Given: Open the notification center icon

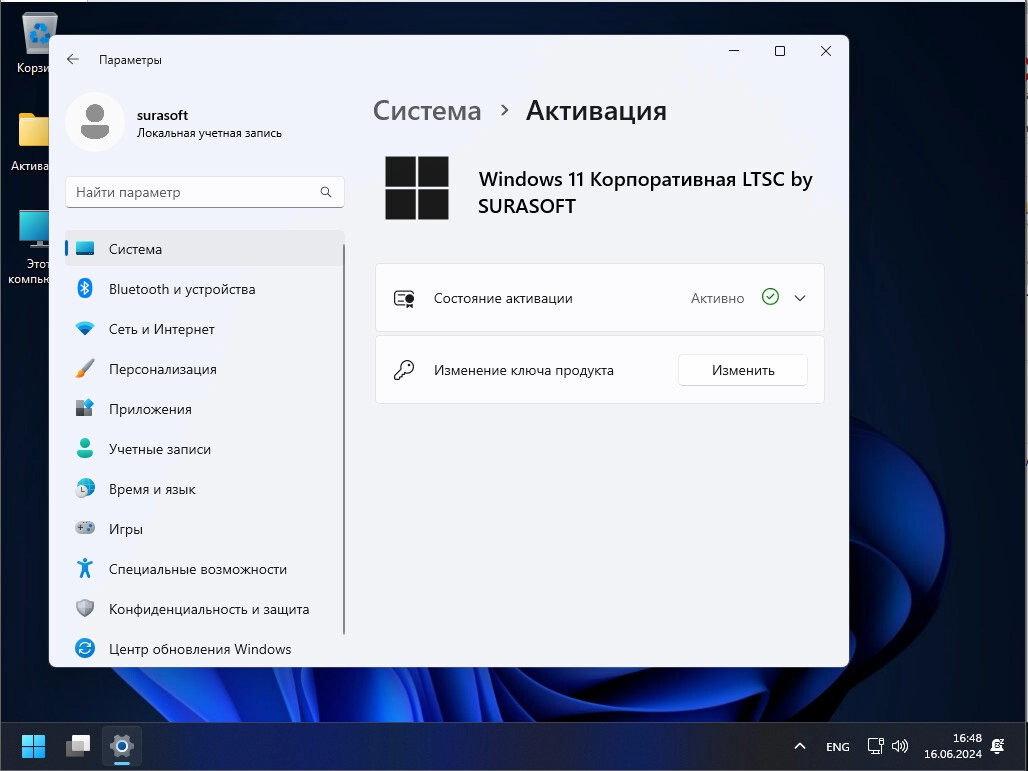Looking at the screenshot, I should pyautogui.click(x=998, y=746).
